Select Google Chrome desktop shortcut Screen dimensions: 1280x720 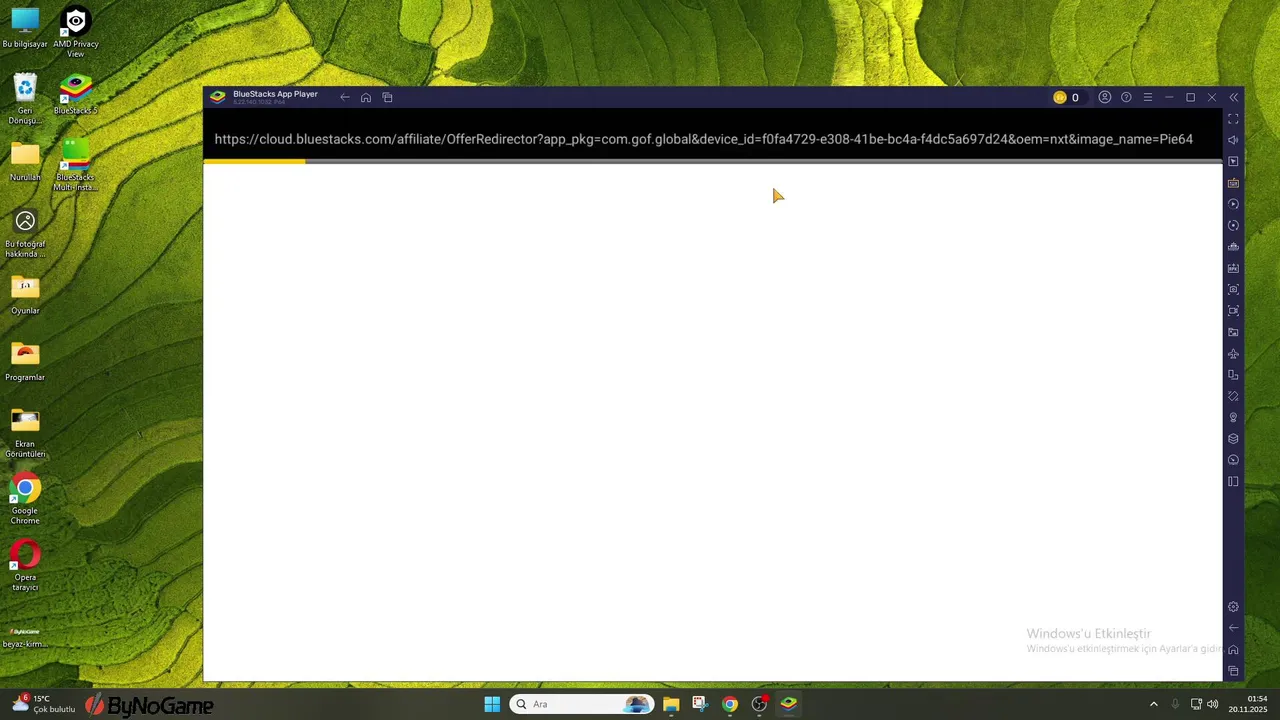pos(25,500)
